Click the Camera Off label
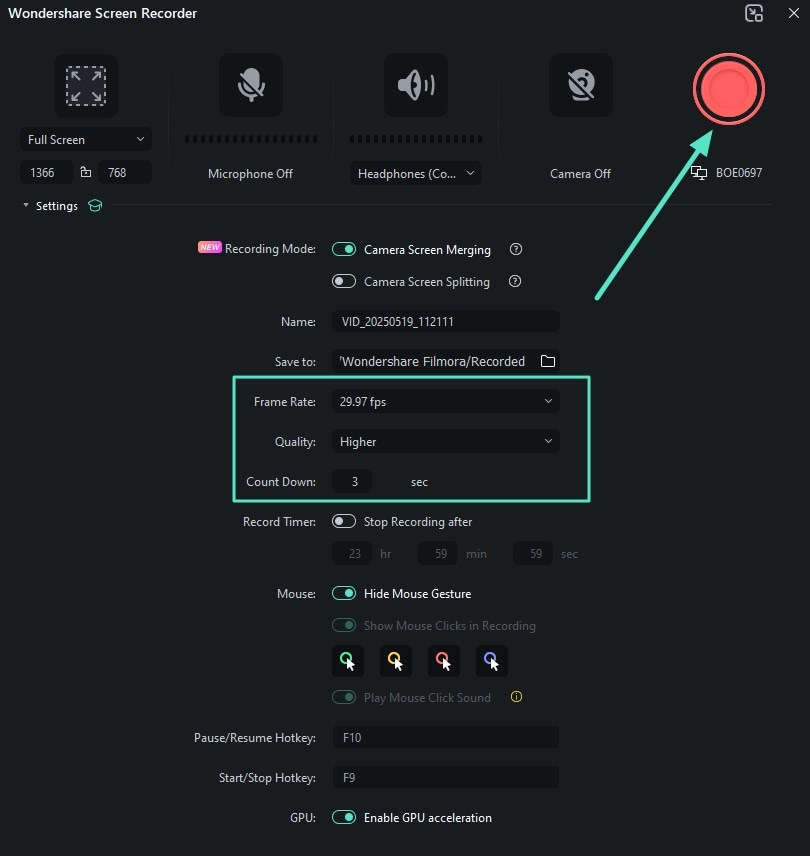The image size is (810, 856). 580,174
